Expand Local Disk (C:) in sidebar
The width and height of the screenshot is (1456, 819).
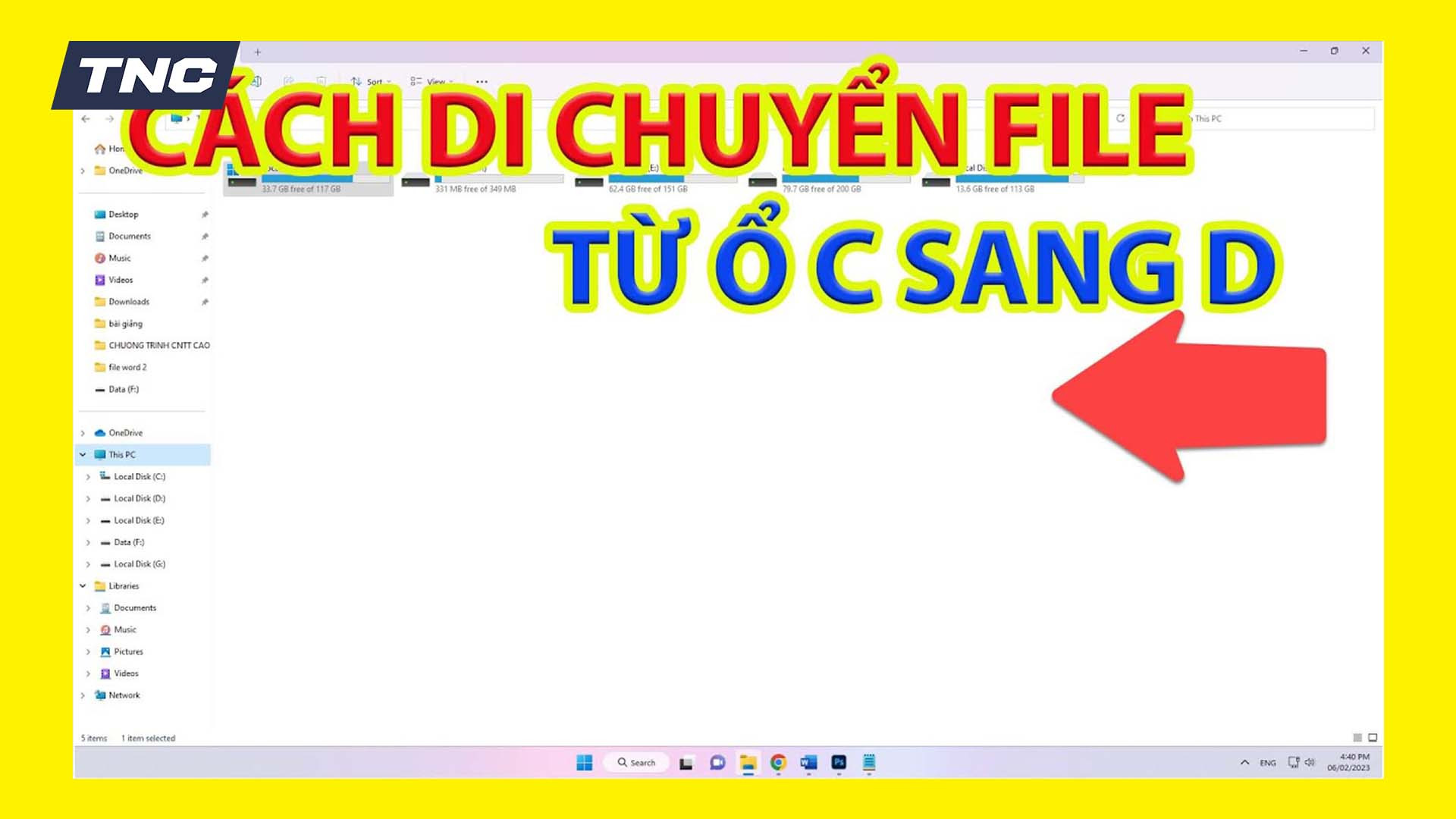pyautogui.click(x=88, y=476)
